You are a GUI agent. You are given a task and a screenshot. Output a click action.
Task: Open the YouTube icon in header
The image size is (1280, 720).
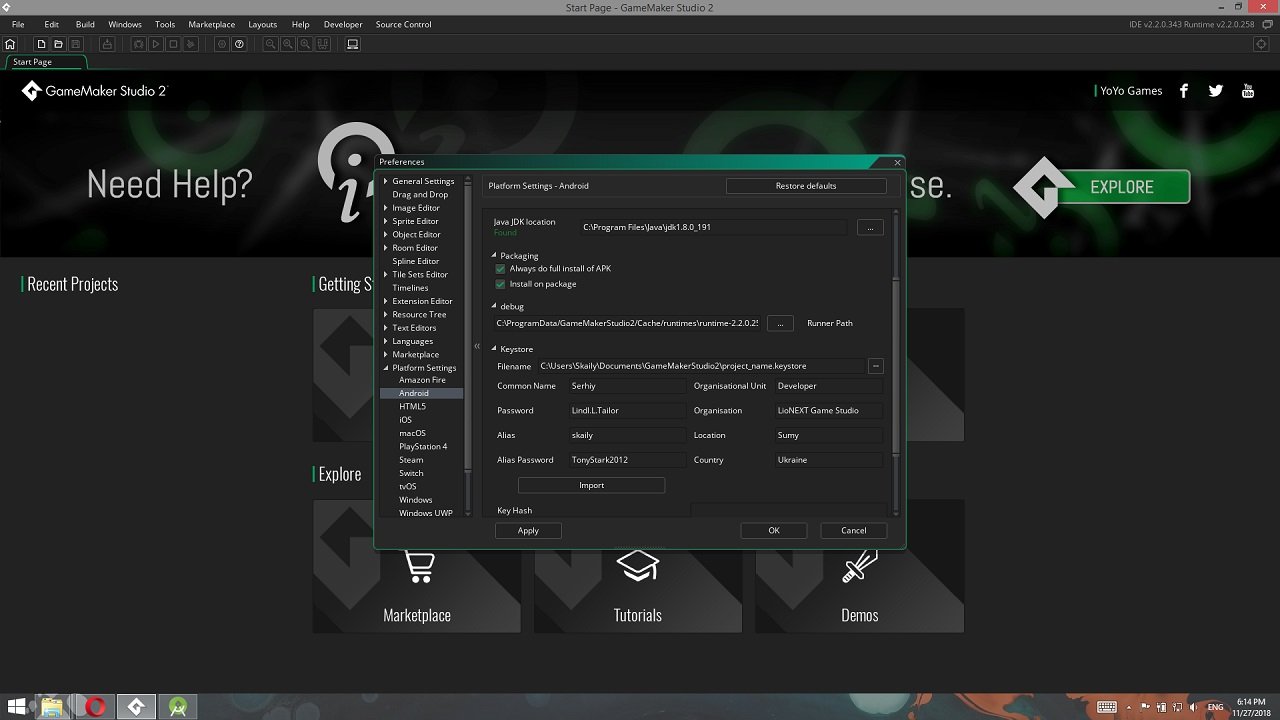1247,91
